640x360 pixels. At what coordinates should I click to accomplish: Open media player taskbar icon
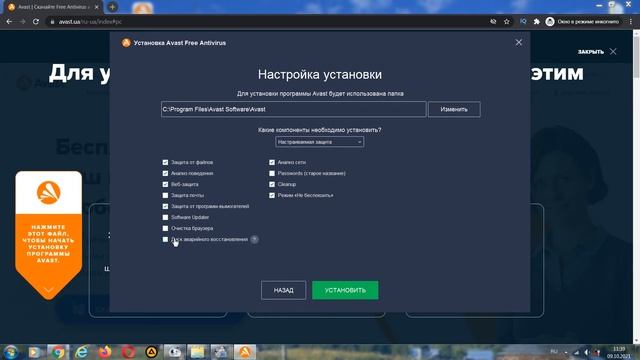coord(35,352)
